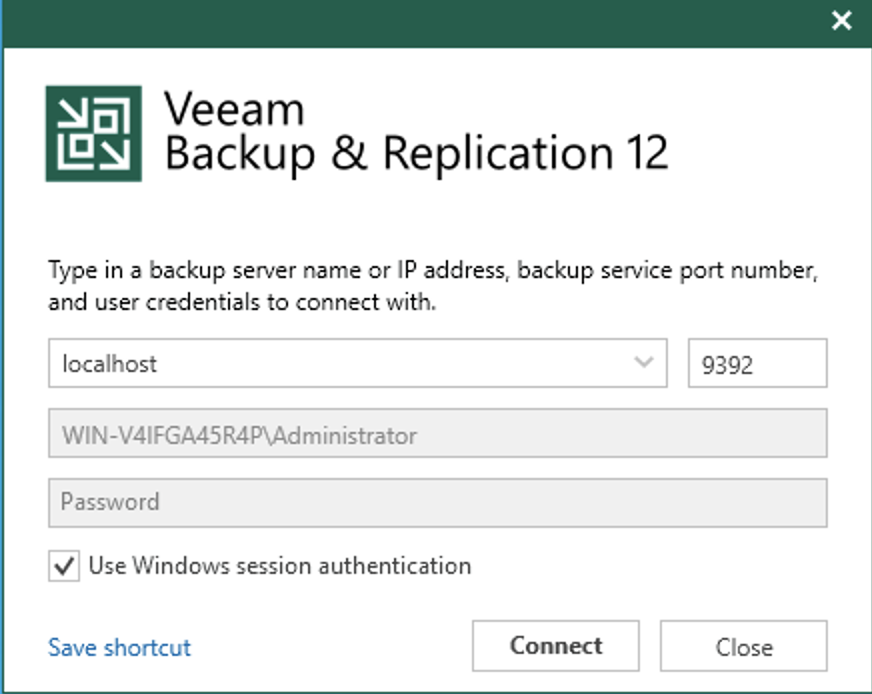Viewport: 872px width, 694px height.
Task: Click the Connect button
Action: coord(556,646)
